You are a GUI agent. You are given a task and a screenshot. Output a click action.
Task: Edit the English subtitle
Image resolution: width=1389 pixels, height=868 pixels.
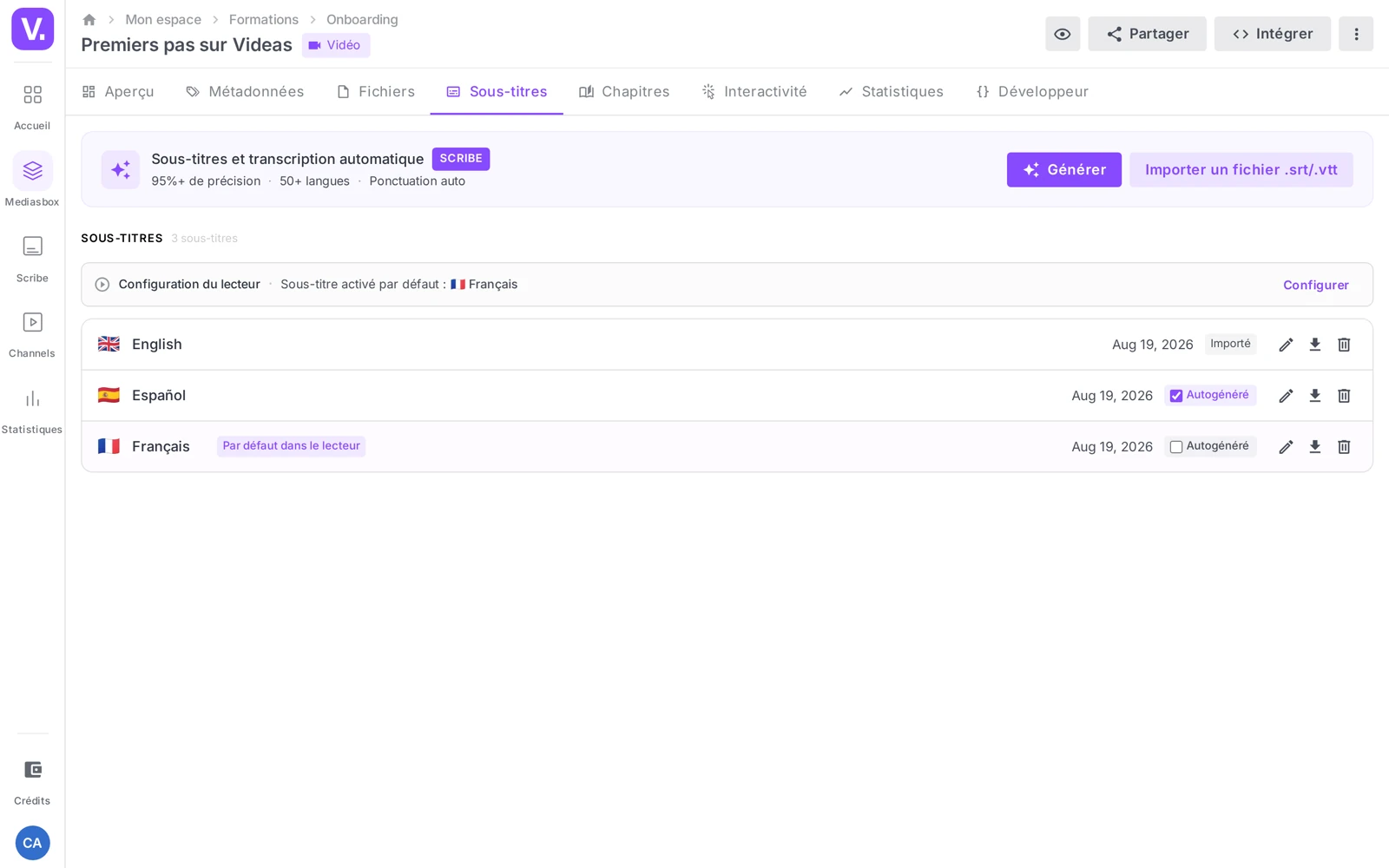[x=1286, y=345]
